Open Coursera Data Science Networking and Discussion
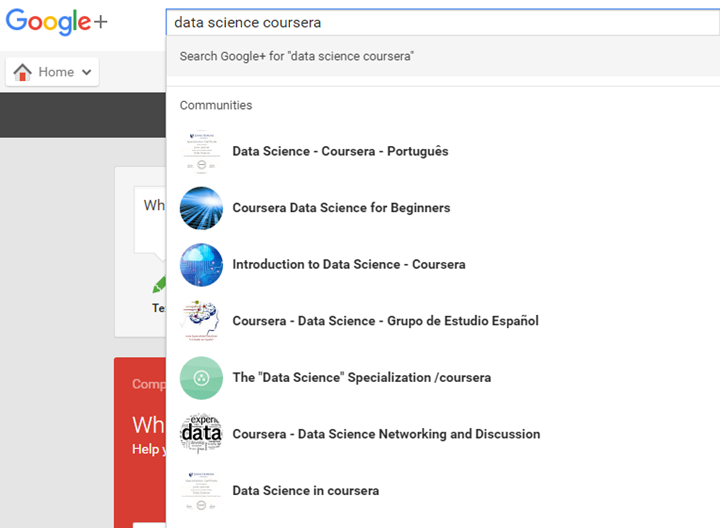The image size is (720, 528). [386, 434]
